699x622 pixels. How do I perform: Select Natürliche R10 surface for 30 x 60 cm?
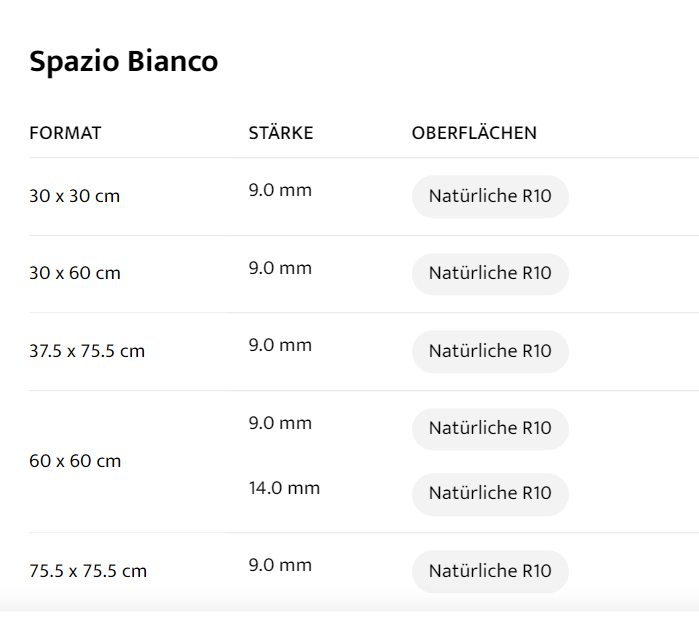490,273
